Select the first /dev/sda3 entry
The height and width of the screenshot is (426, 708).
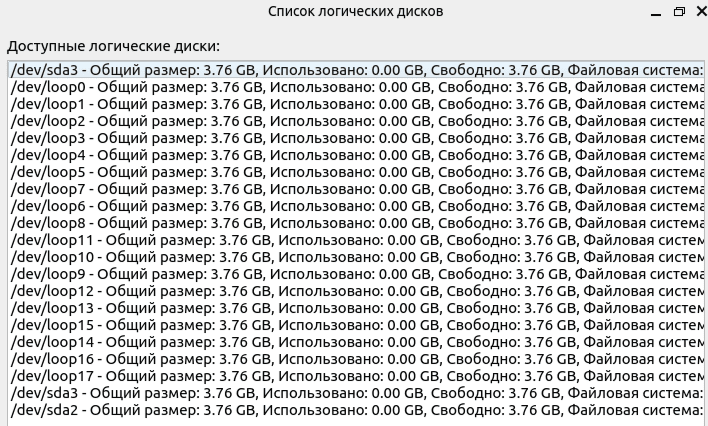(x=356, y=70)
